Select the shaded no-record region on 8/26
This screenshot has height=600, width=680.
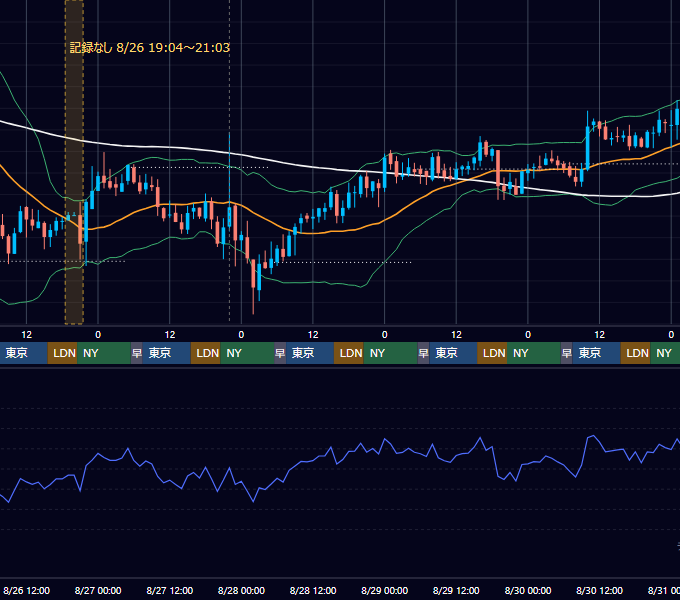[x=74, y=162]
